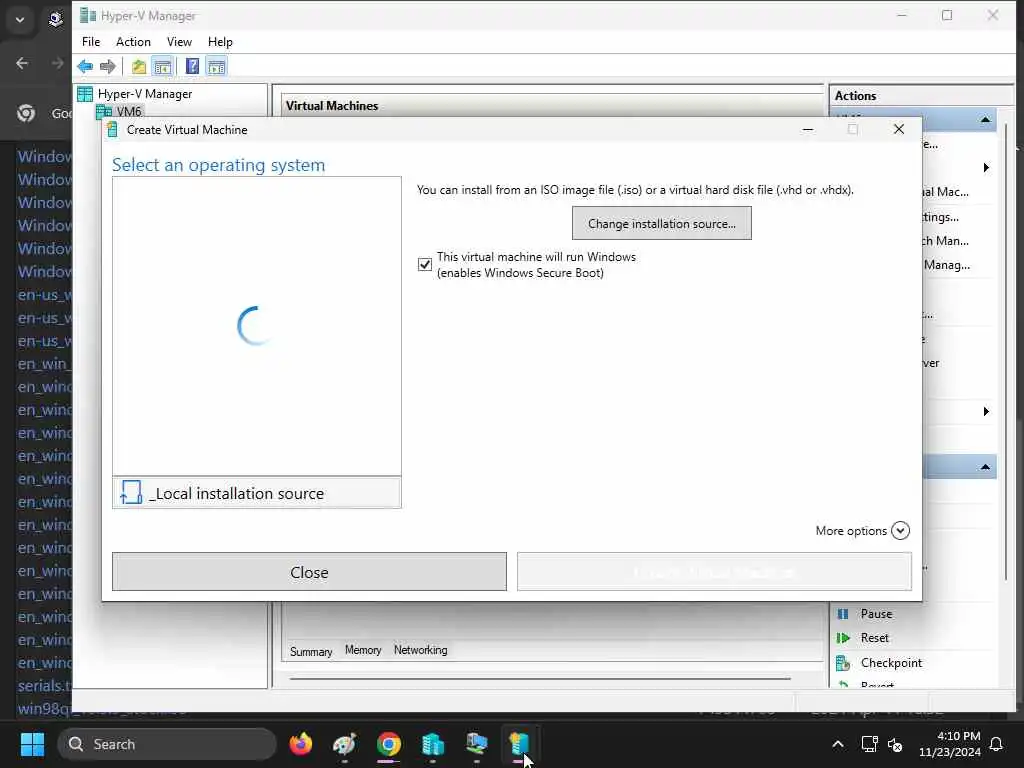Open Google Chrome from the taskbar
The width and height of the screenshot is (1024, 768).
[x=389, y=744]
